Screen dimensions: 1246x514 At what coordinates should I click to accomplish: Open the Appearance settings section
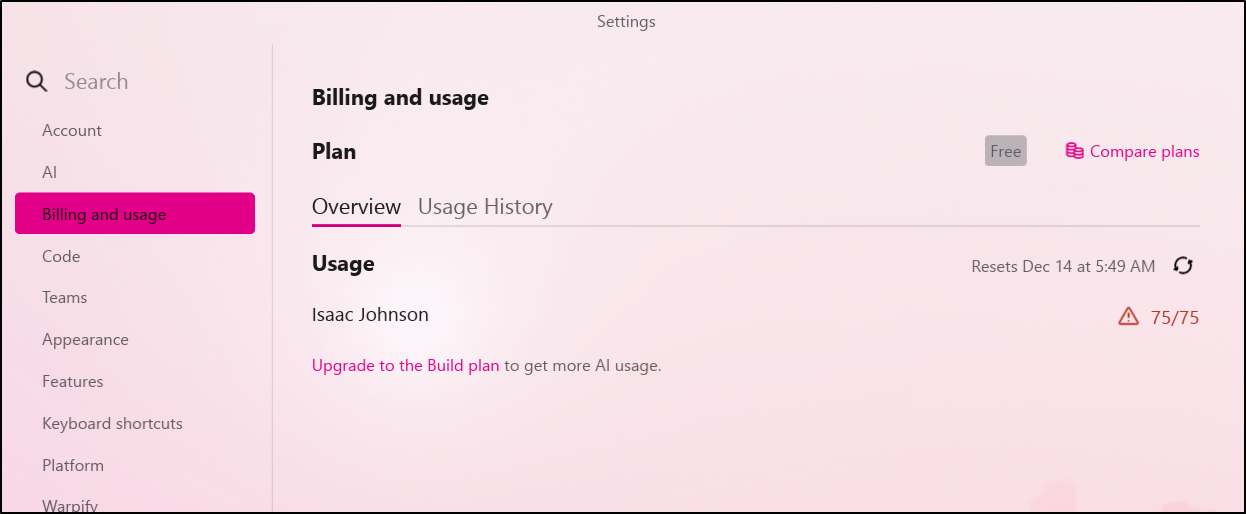coord(85,340)
